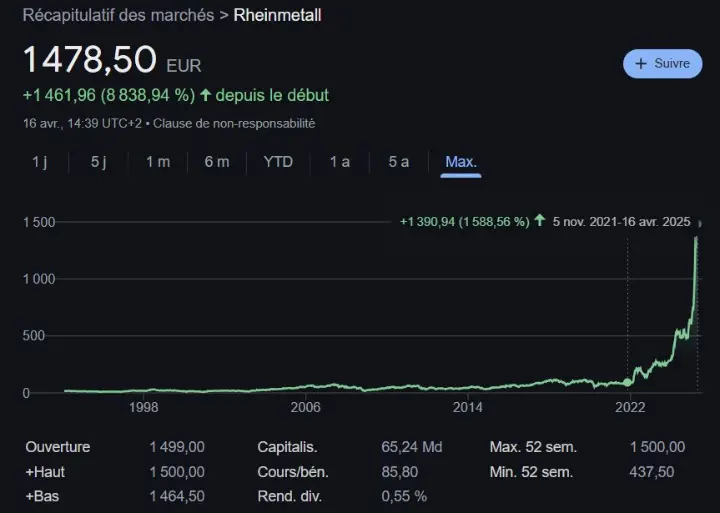Click the Capitalis. label

287,447
